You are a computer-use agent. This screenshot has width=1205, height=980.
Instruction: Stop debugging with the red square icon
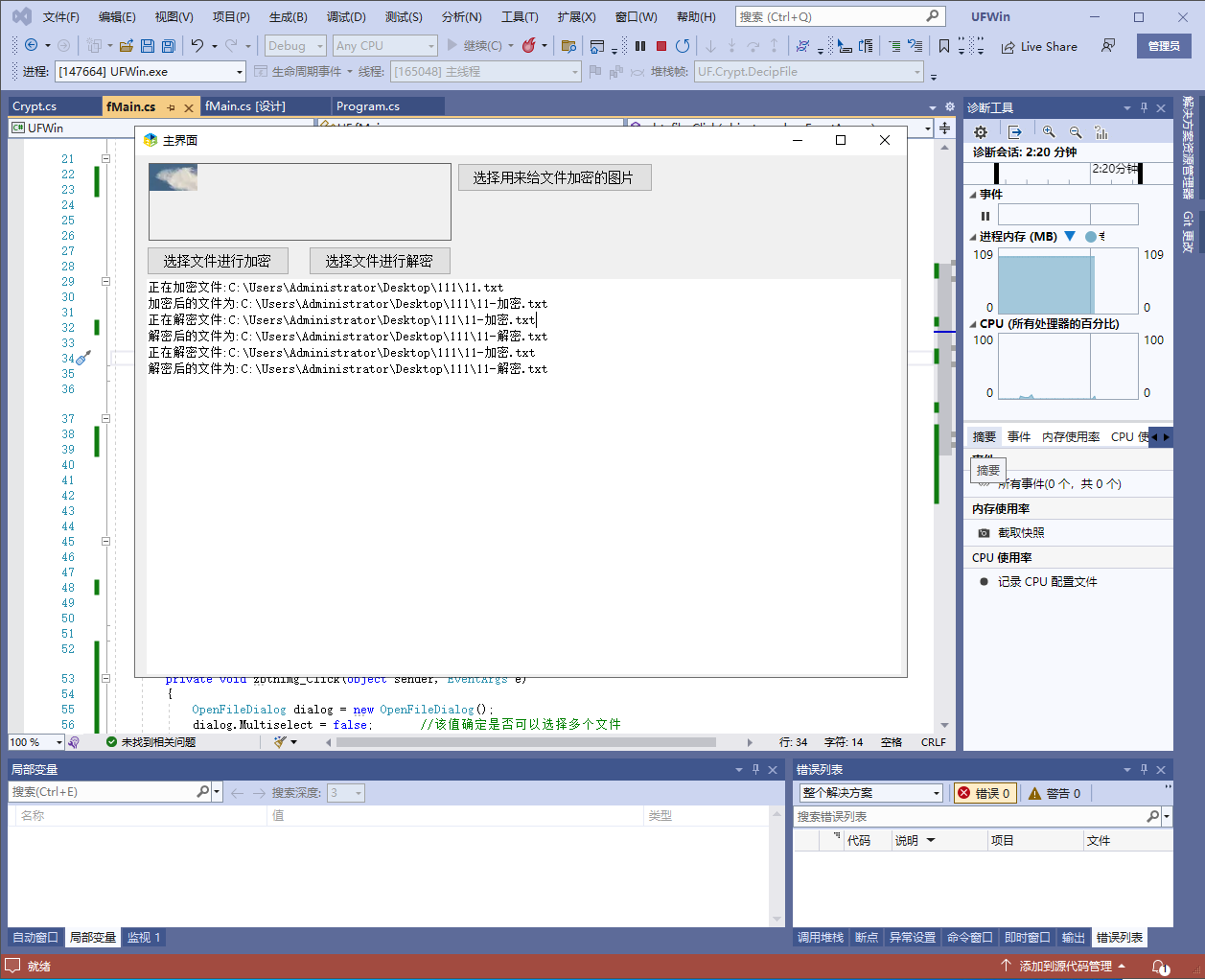[661, 45]
